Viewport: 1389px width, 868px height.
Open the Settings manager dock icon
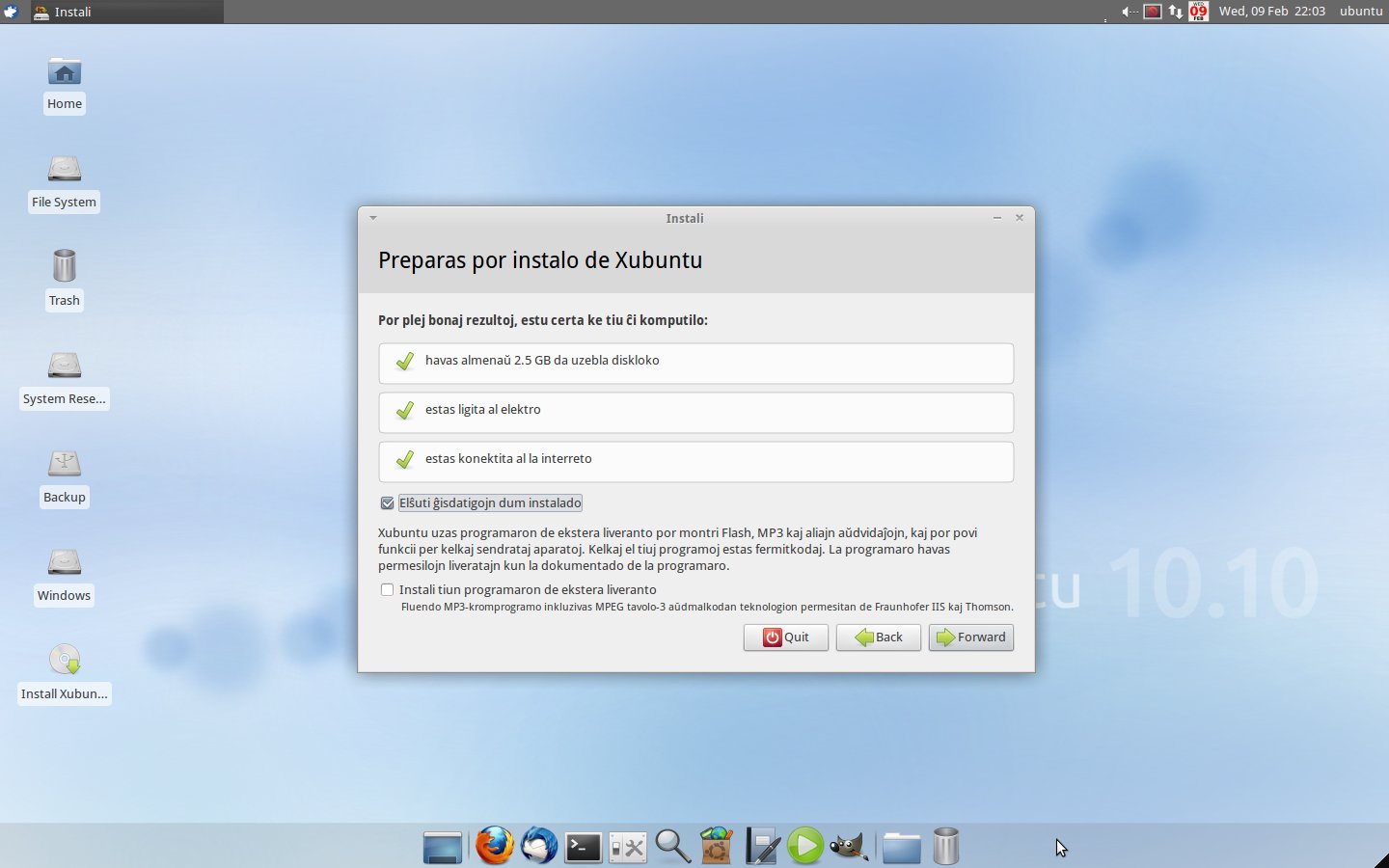(628, 848)
